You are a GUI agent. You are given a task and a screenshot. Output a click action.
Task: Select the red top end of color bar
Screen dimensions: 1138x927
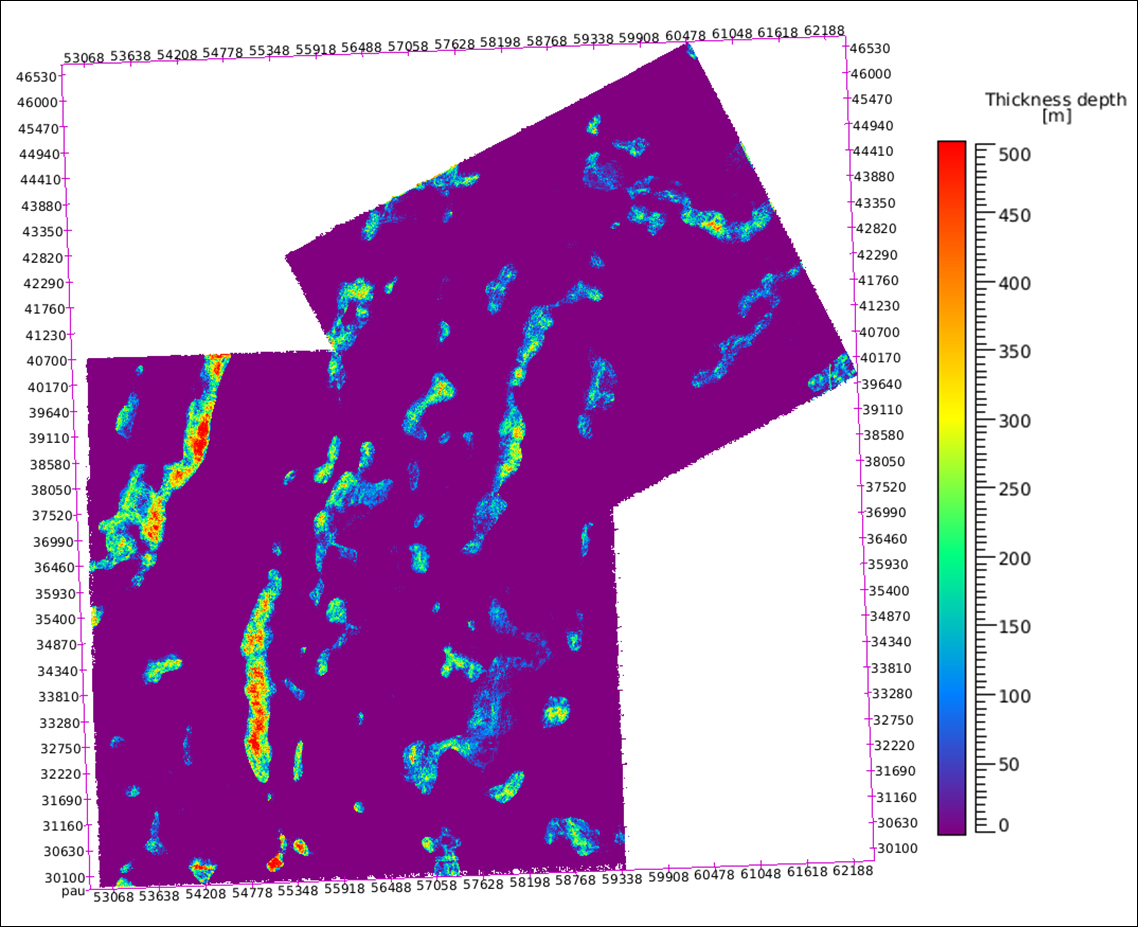pos(951,150)
